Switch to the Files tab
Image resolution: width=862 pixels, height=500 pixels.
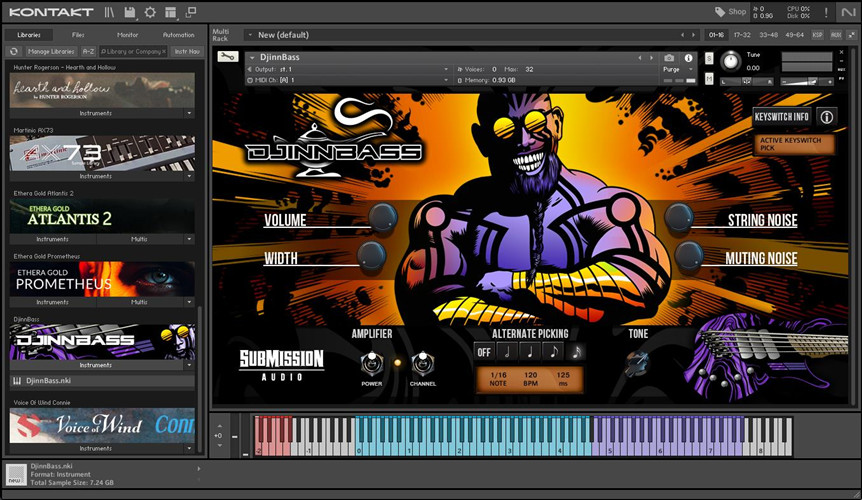[x=78, y=35]
